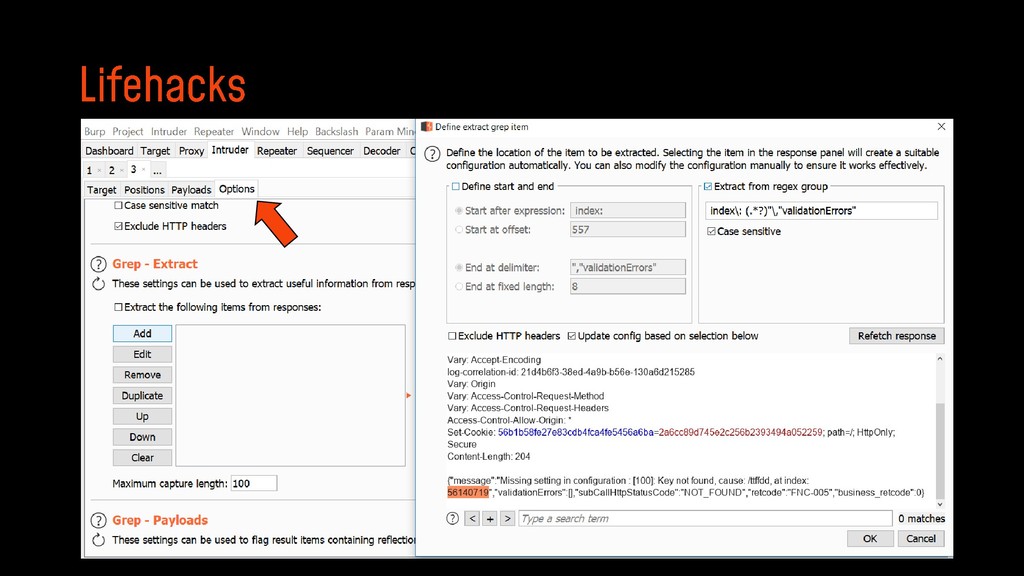The width and height of the screenshot is (1024, 576).
Task: Click Add grep extract item button
Action: [142, 334]
